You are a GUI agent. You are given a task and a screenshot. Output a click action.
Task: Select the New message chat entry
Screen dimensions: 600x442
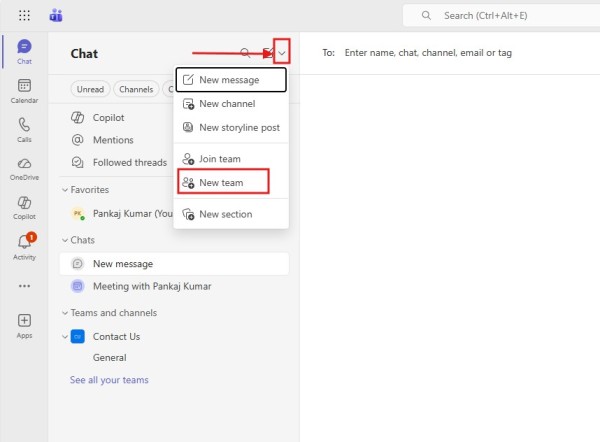pos(174,264)
